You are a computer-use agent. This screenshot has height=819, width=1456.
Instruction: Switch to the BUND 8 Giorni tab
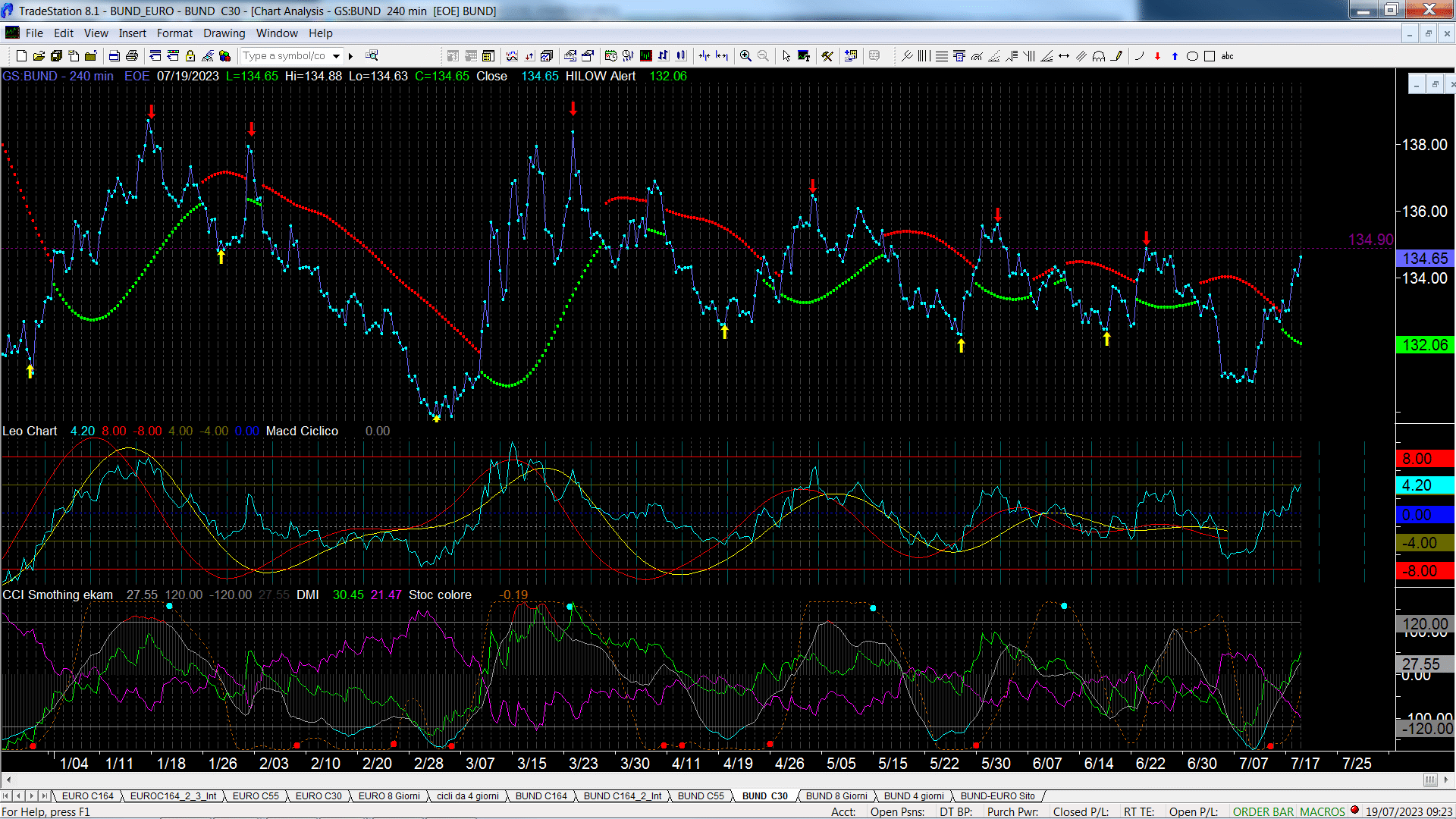(836, 795)
